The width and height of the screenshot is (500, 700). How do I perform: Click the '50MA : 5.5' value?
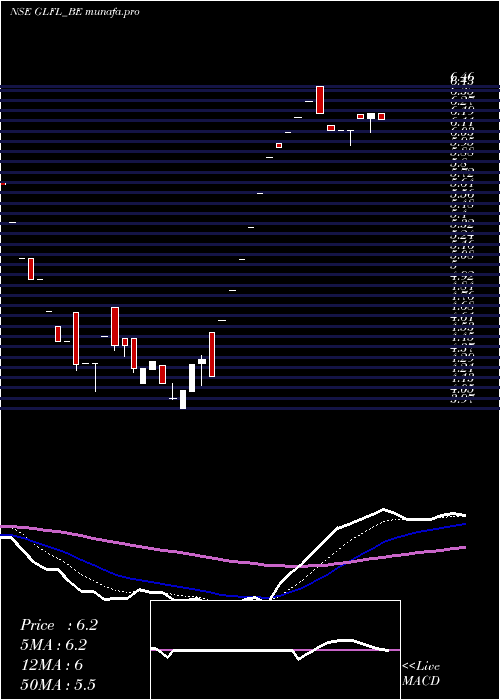58,685
